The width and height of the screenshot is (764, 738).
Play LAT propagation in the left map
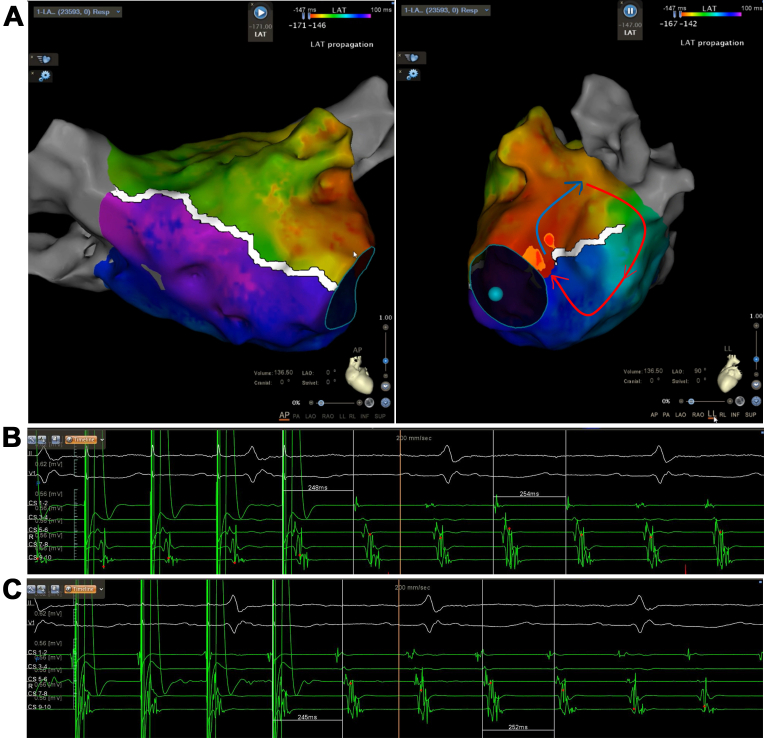click(x=260, y=13)
